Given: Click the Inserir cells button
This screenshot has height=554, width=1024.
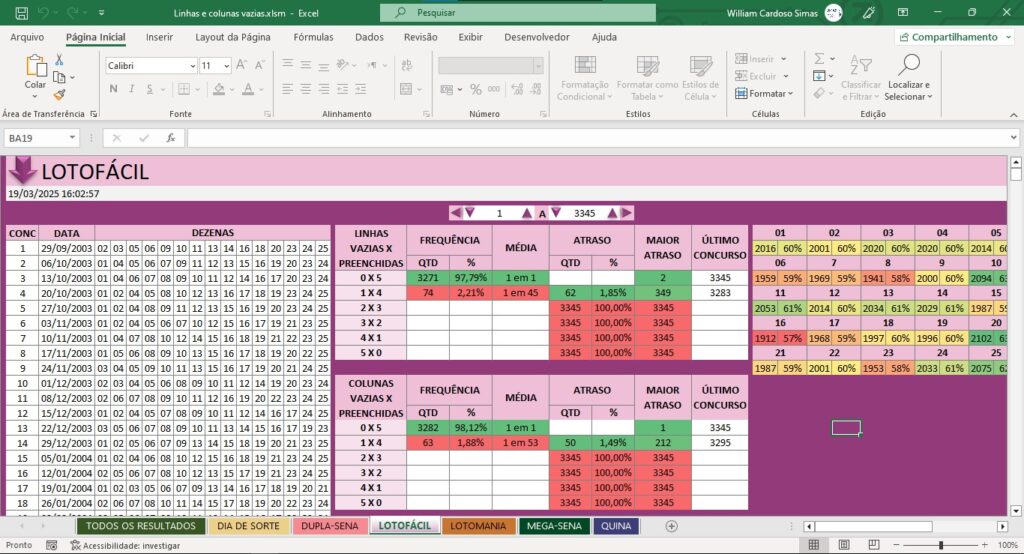Looking at the screenshot, I should pos(761,59).
